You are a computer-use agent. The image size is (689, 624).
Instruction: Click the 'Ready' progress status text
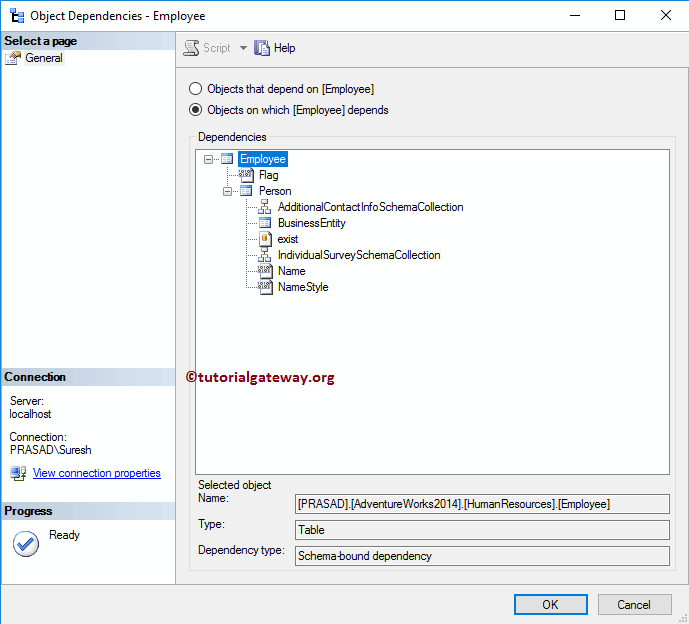(64, 535)
